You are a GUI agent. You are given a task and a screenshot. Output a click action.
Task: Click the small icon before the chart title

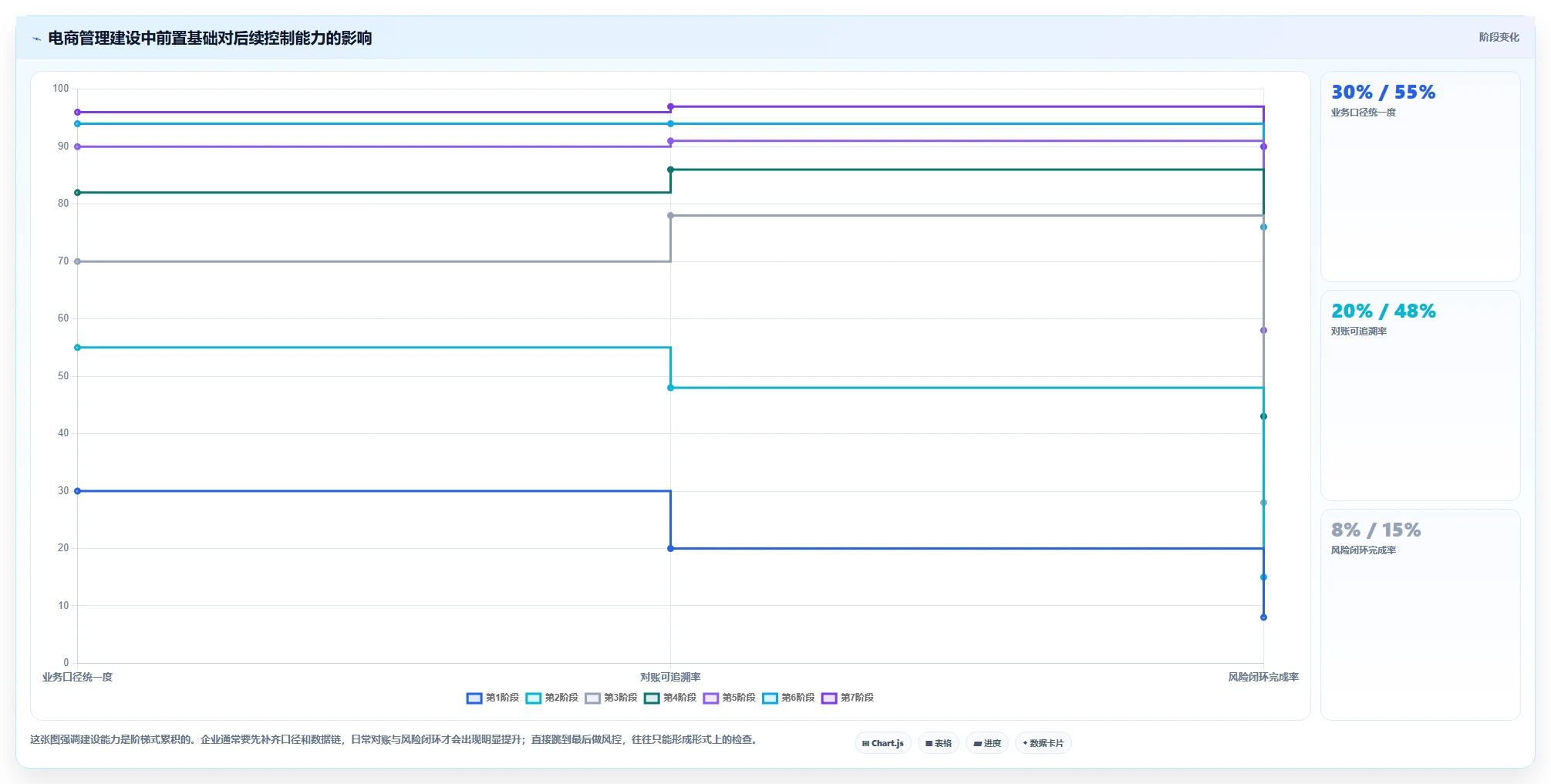tap(36, 39)
